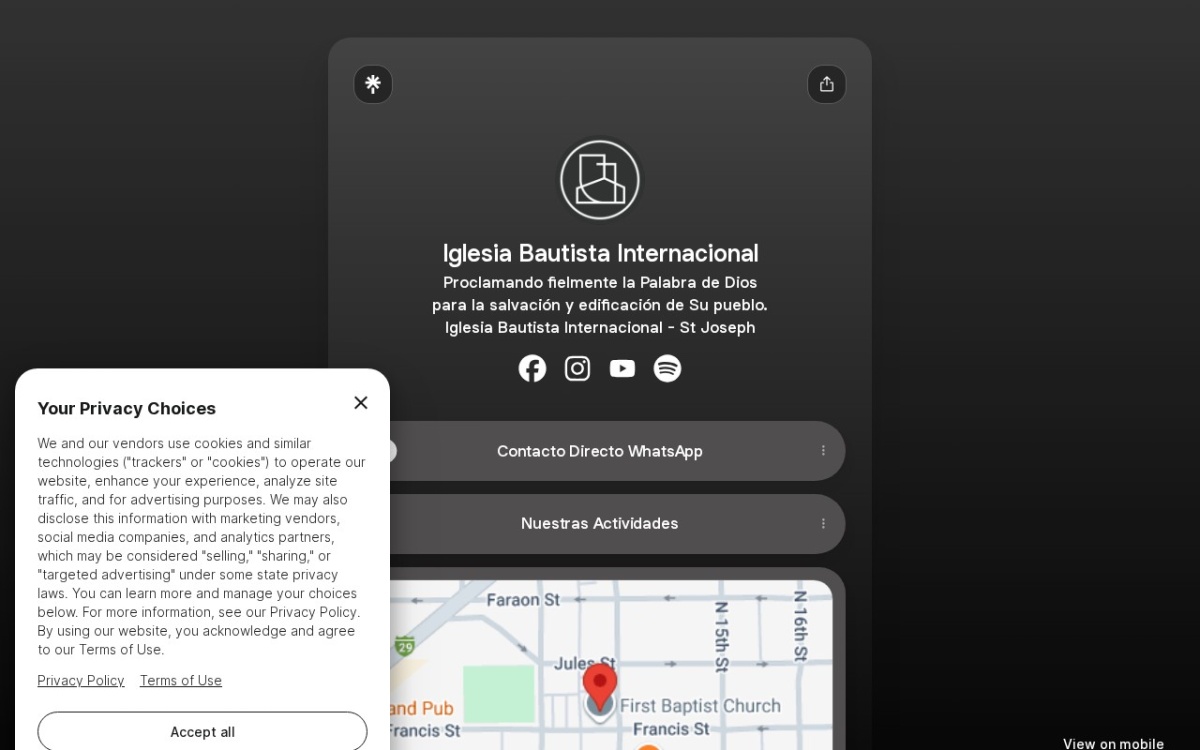Click the Linktree asterisk logo icon
1200x750 pixels.
click(373, 84)
